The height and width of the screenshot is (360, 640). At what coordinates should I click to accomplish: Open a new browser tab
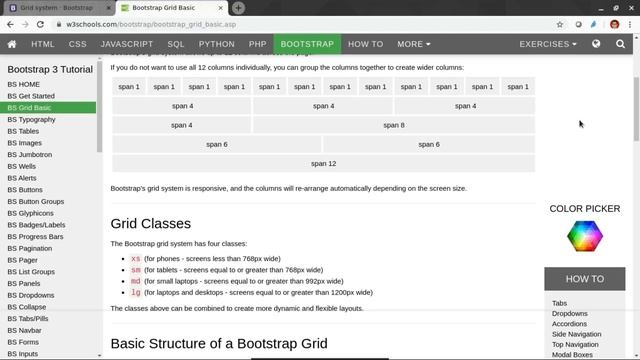click(238, 8)
